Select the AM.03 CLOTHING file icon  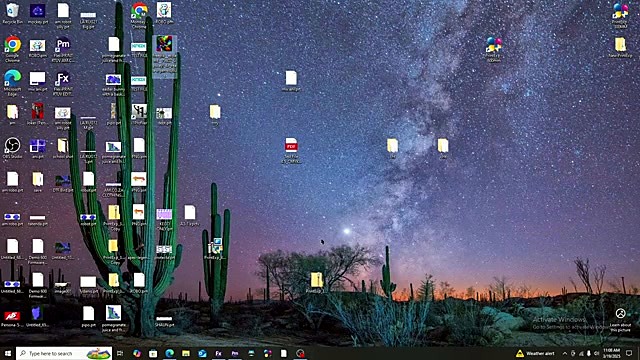113,191
